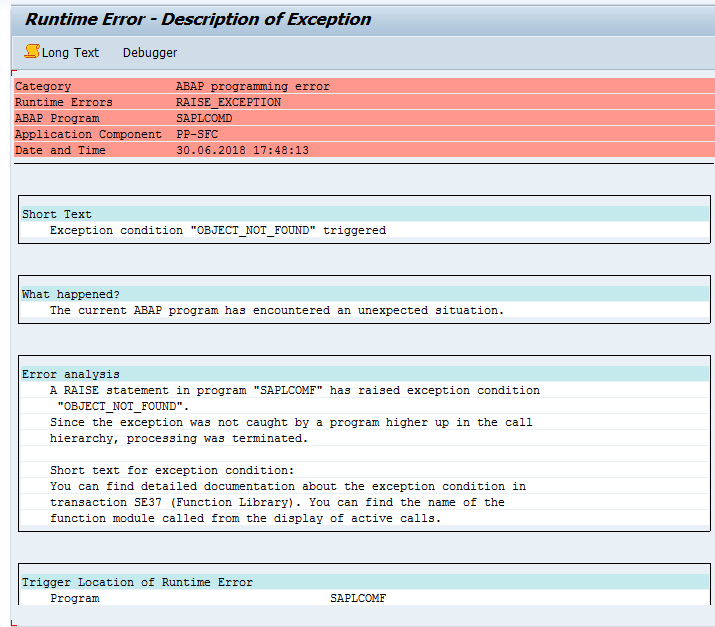The height and width of the screenshot is (627, 715).
Task: Select the unexpected situation description line
Action: (277, 310)
